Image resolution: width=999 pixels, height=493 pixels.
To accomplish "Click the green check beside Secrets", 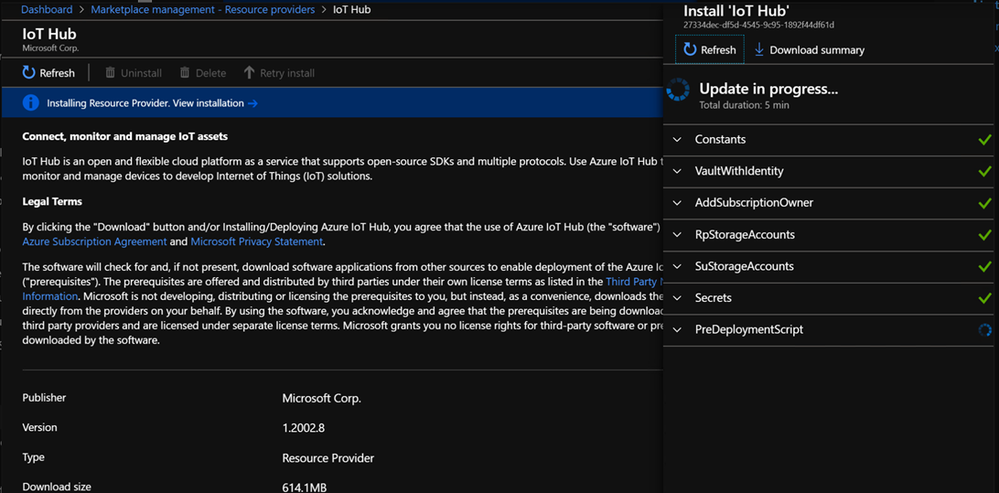I will 984,298.
